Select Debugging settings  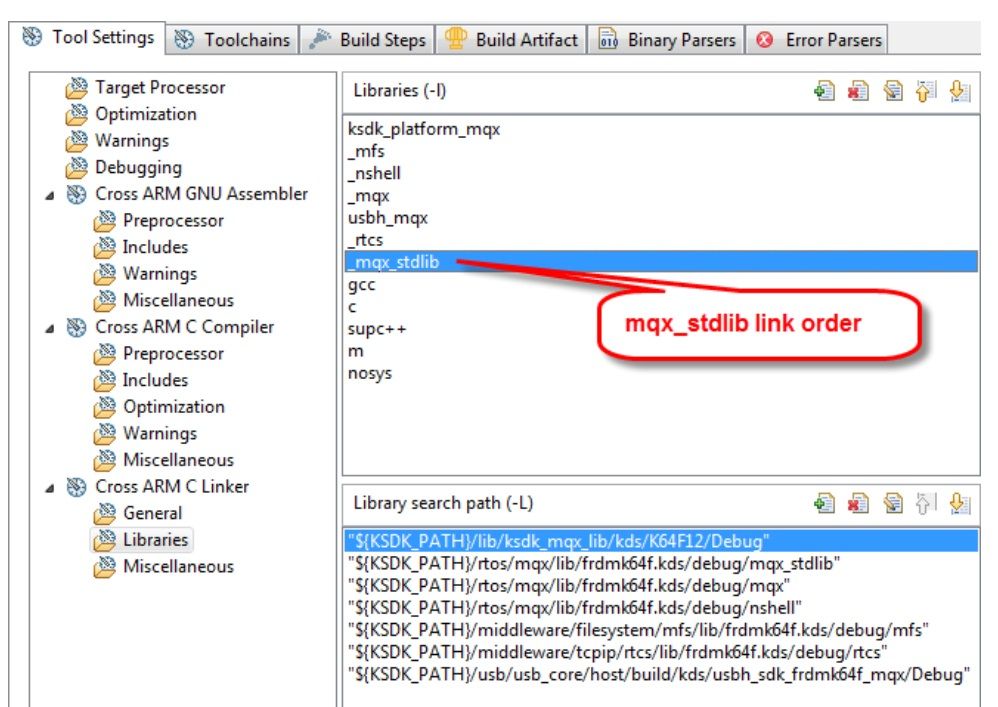pyautogui.click(x=123, y=167)
